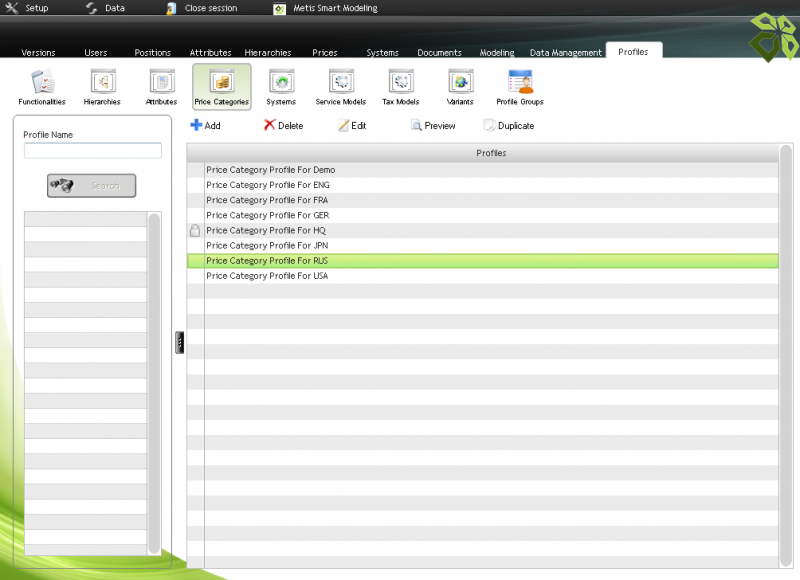800x580 pixels.
Task: Select Price Category Profile For ENG row
Action: coord(268,185)
